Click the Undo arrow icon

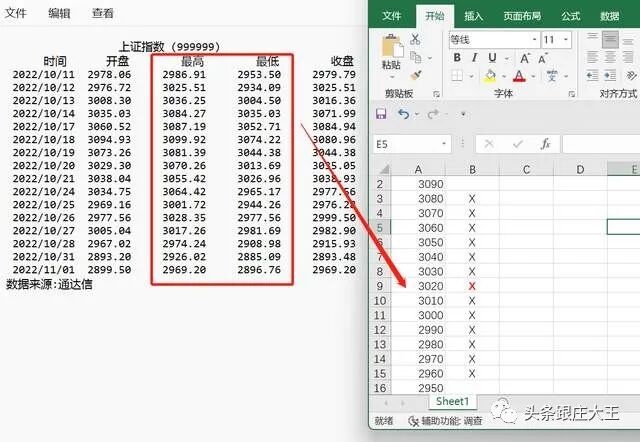pyautogui.click(x=403, y=114)
